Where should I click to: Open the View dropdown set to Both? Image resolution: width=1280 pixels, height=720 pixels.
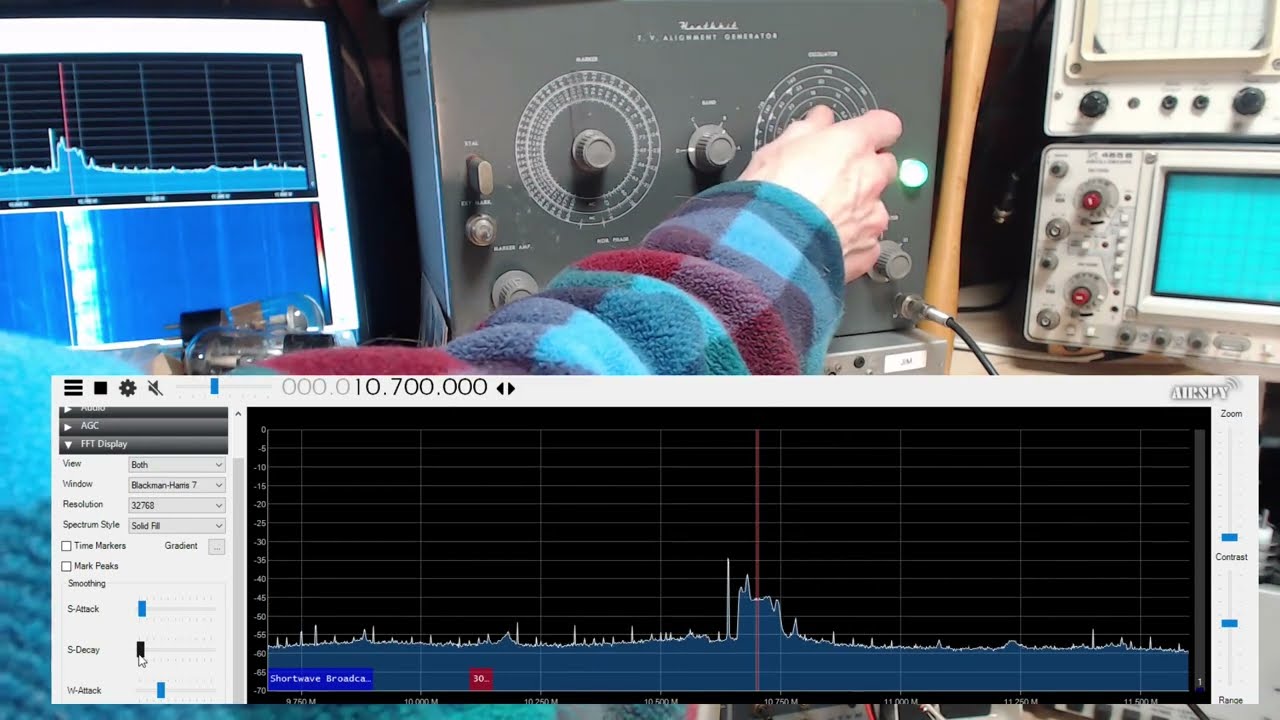pos(176,465)
